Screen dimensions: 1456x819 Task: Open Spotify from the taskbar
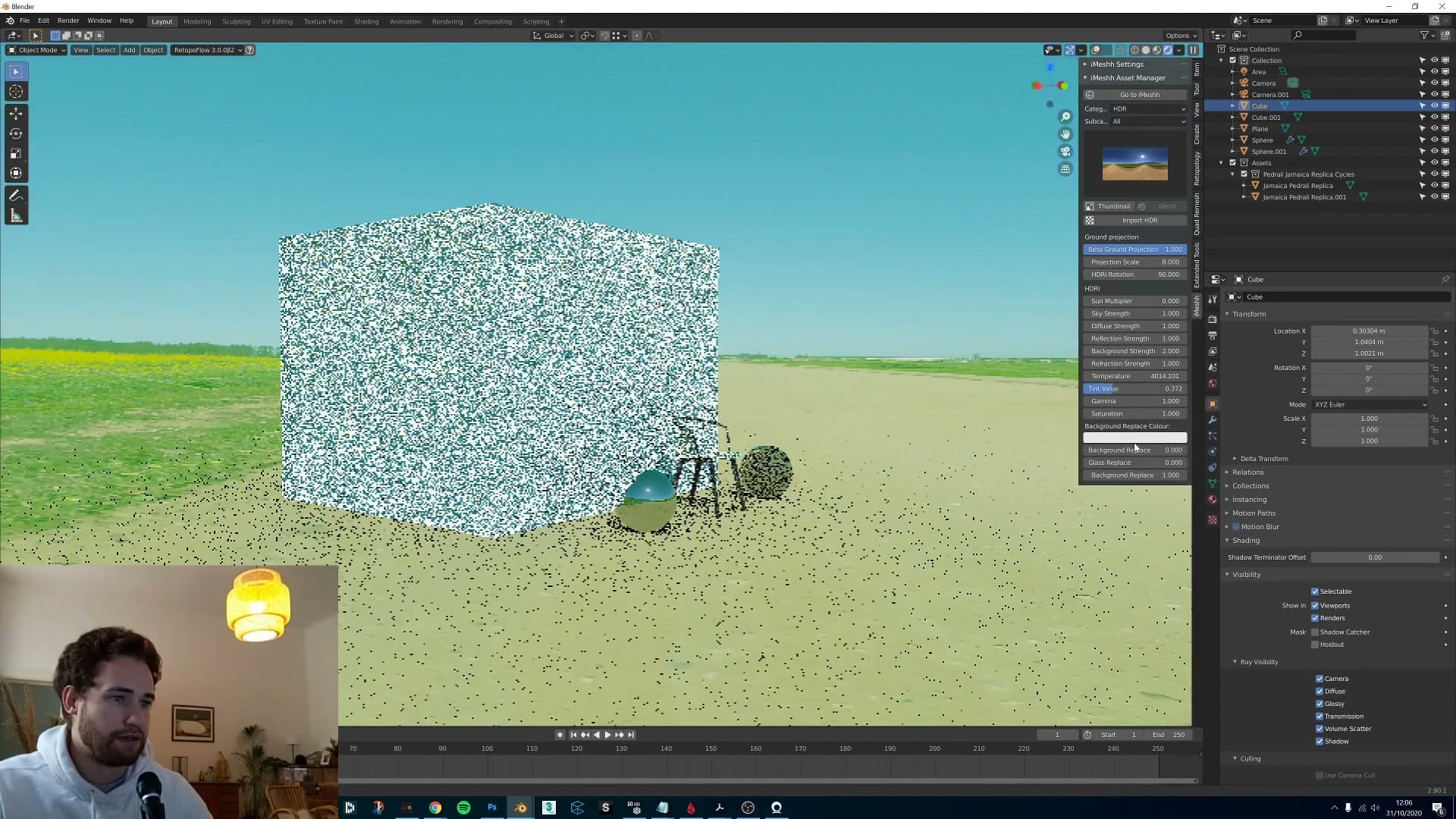(463, 808)
